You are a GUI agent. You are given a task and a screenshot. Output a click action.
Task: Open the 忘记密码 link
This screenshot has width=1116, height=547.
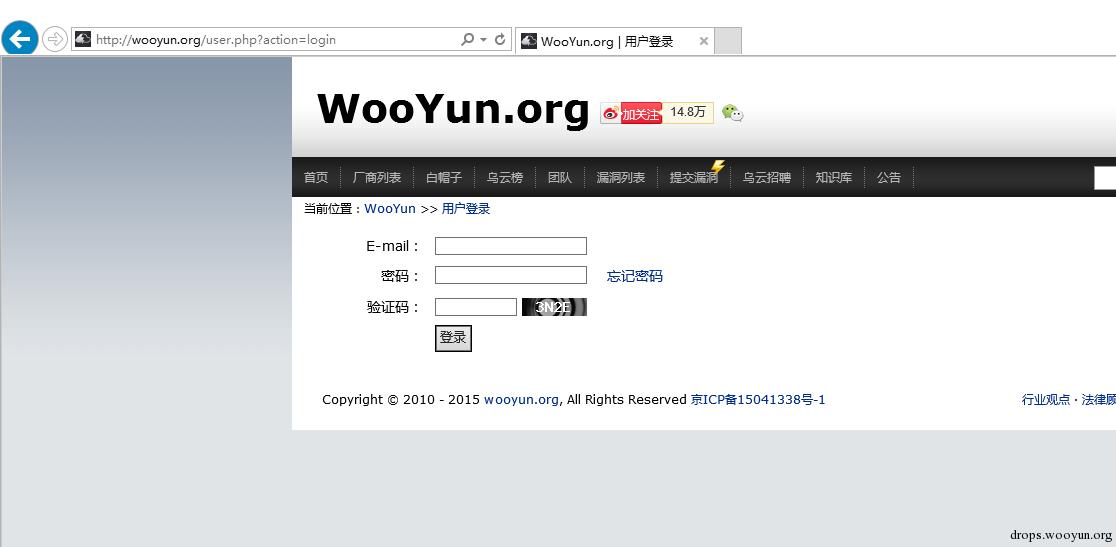634,276
